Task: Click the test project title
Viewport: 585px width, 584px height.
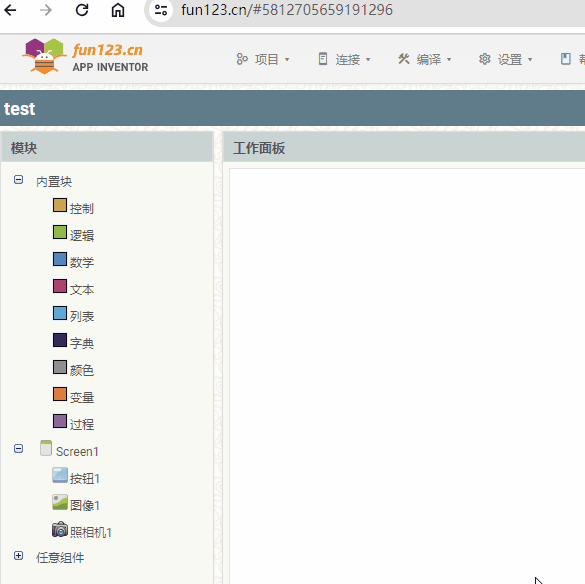Action: click(x=19, y=109)
